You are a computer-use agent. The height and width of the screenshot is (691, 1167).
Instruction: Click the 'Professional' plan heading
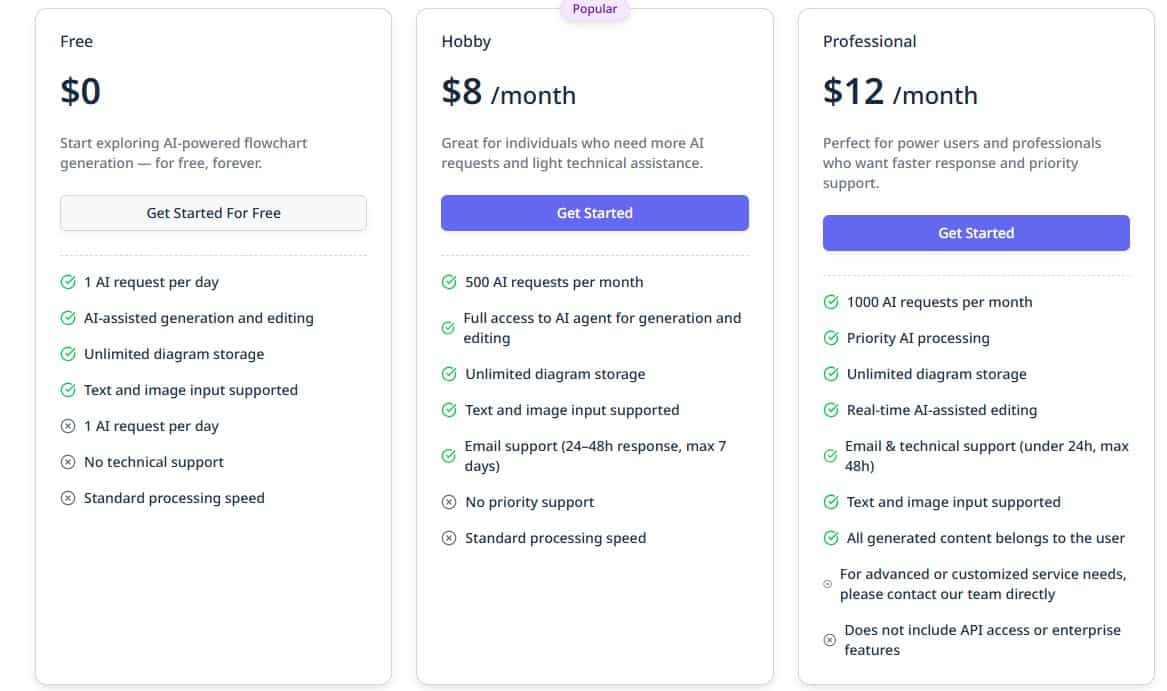coord(869,41)
